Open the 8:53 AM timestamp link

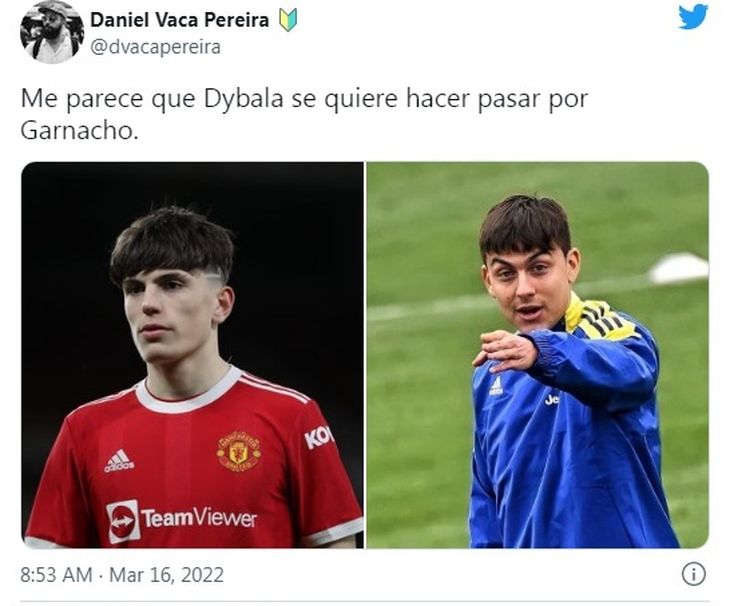point(56,575)
